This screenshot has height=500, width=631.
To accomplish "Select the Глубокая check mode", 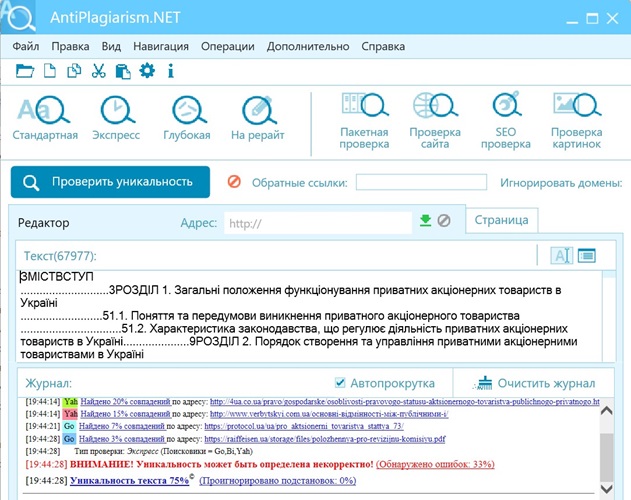I will click(187, 118).
